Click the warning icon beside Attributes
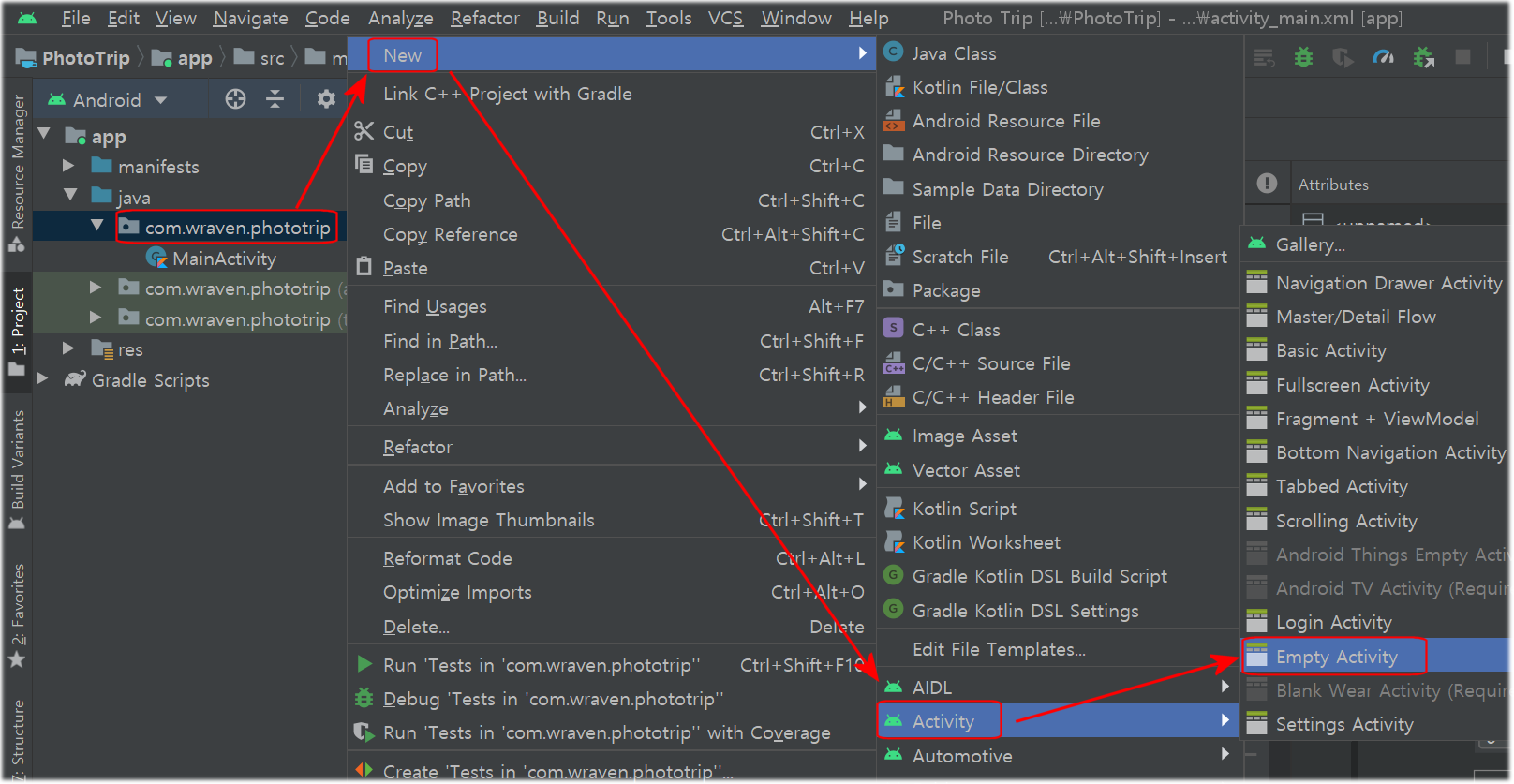This screenshot has height=784, width=1514. [1267, 184]
